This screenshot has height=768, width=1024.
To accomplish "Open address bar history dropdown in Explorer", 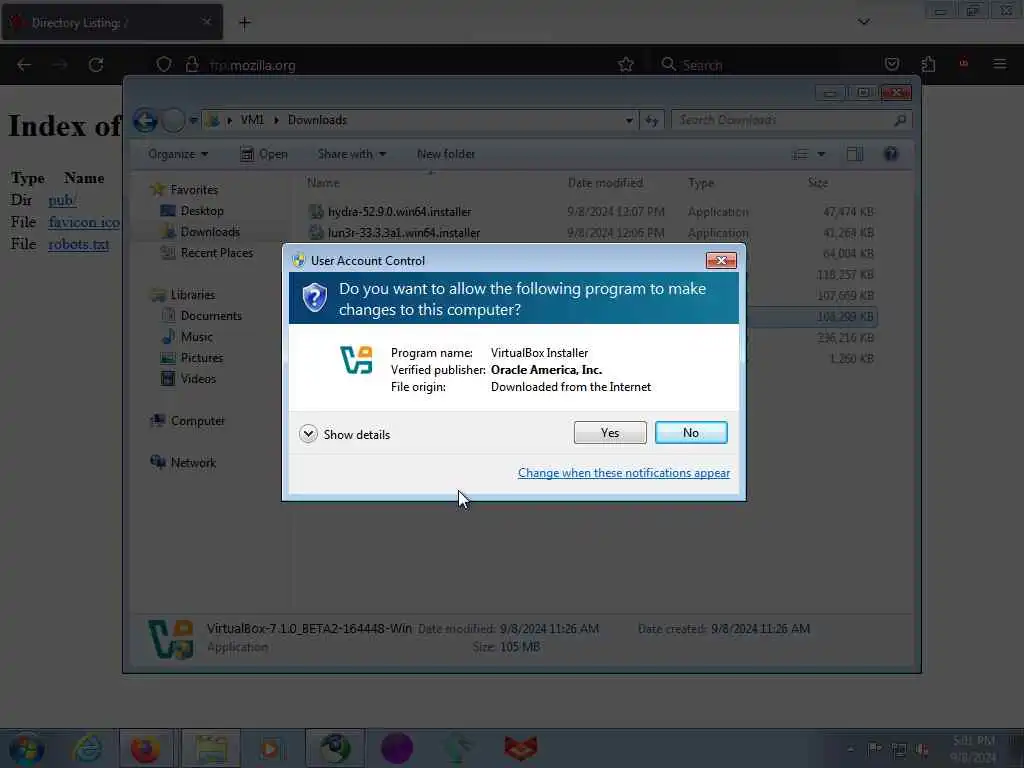I will coord(629,120).
